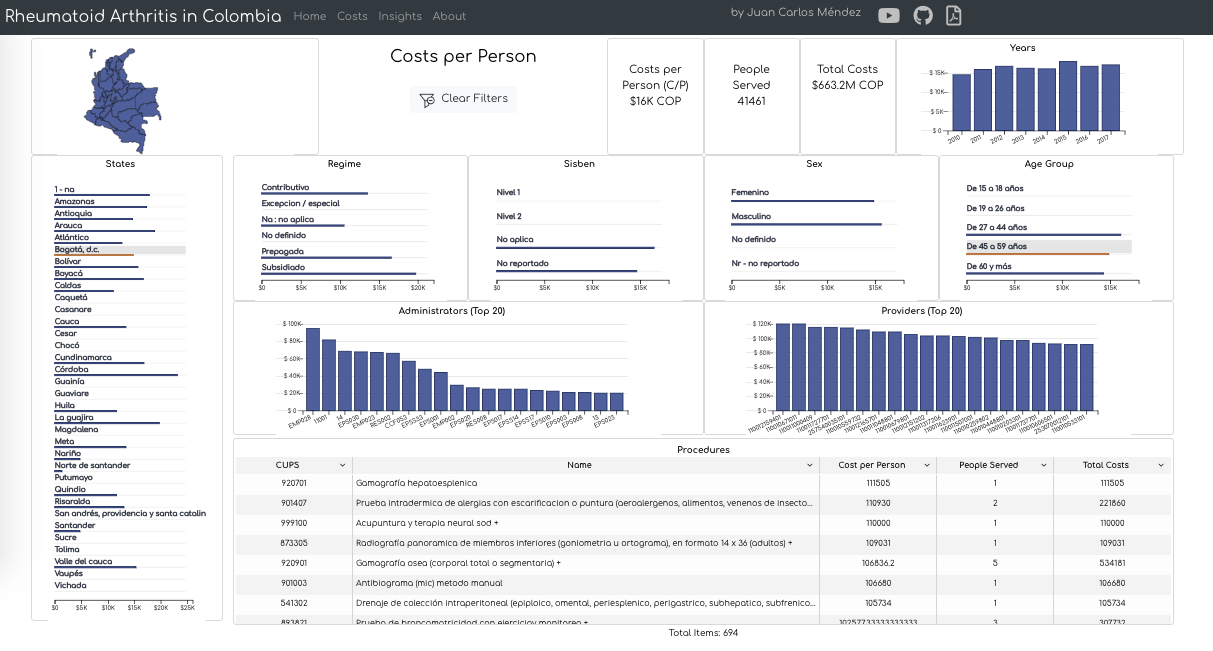Click CUPS cell 873305
This screenshot has height=651, width=1213.
click(294, 543)
